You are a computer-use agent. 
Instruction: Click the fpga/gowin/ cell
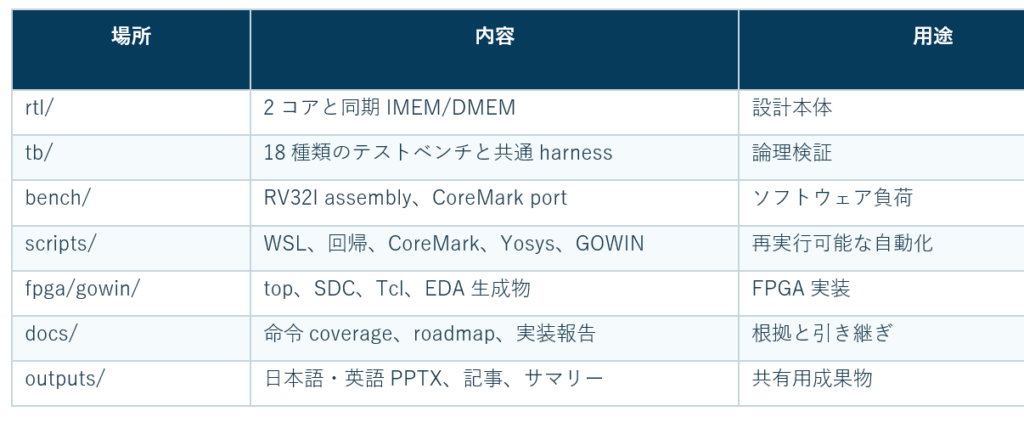coord(131,293)
